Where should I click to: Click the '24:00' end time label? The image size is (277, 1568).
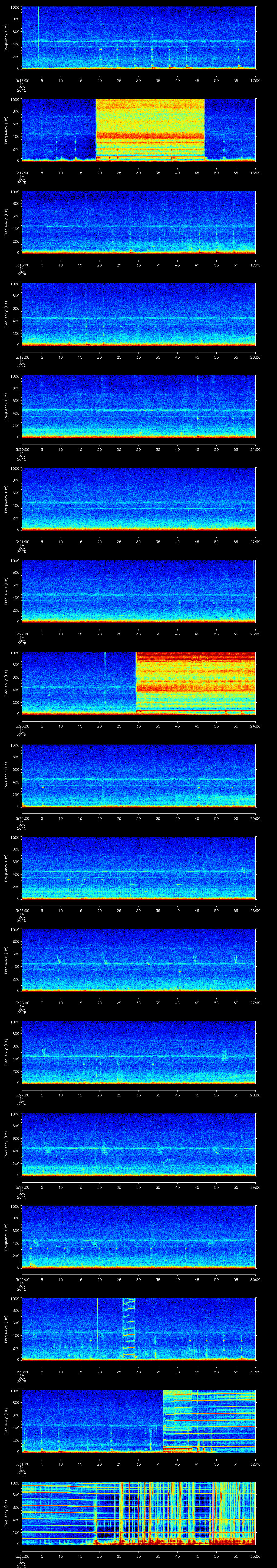pos(255,726)
